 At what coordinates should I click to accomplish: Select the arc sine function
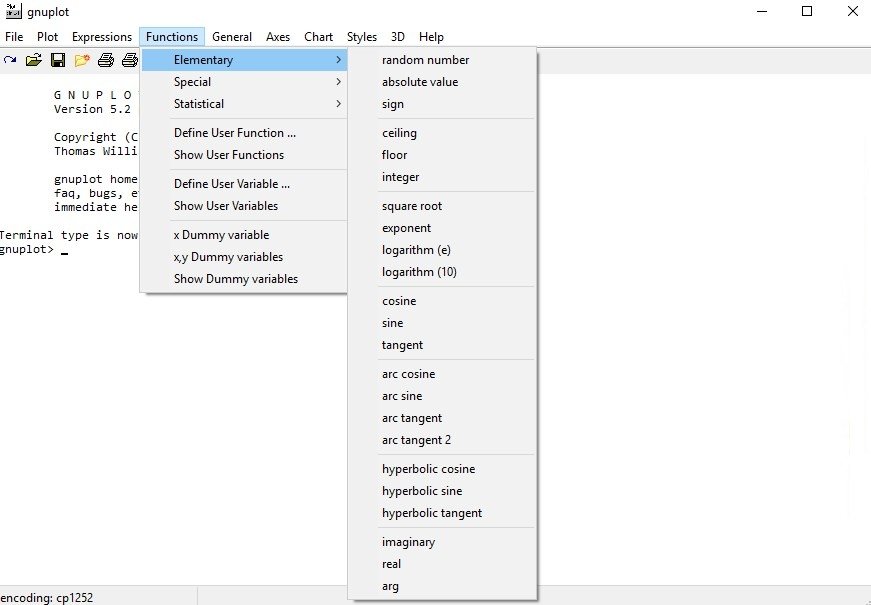pos(443,396)
